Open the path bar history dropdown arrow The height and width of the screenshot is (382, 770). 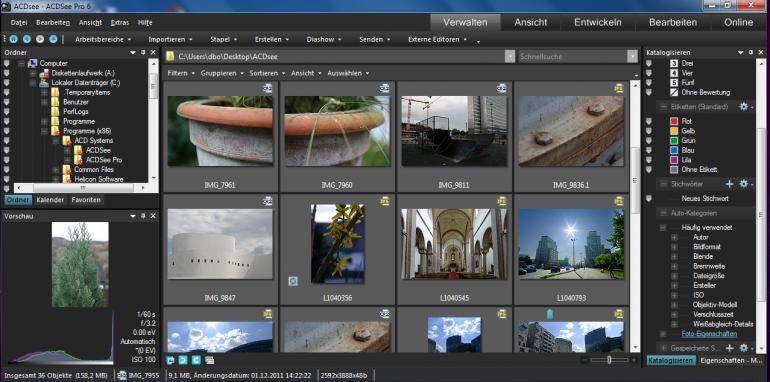click(510, 56)
